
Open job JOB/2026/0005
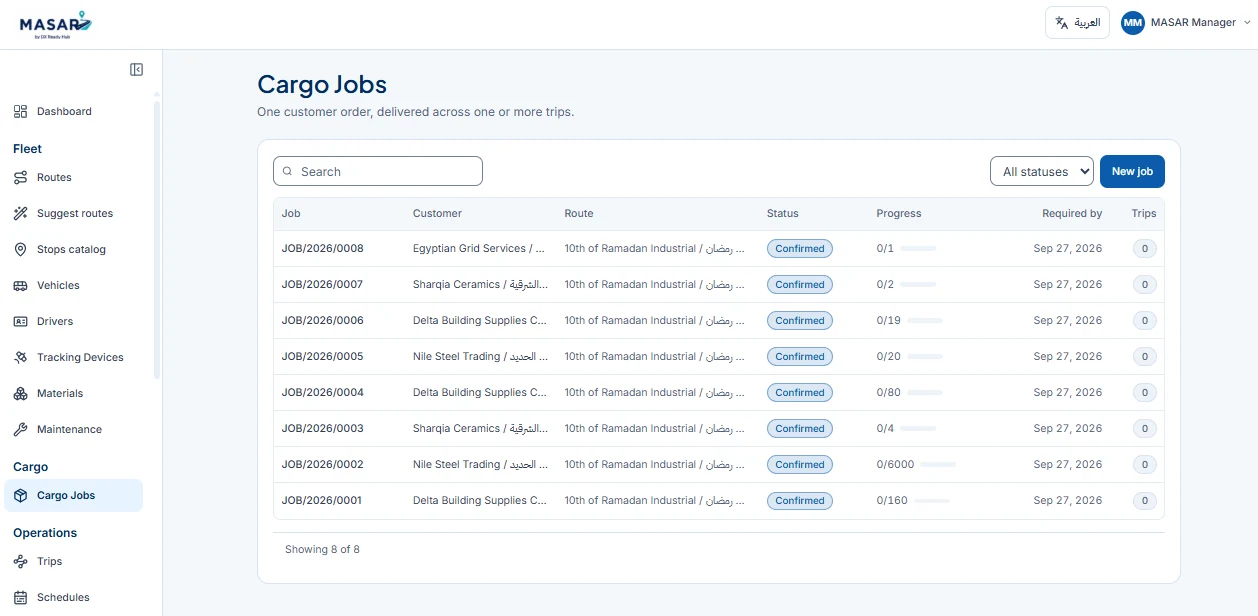pyautogui.click(x=322, y=357)
